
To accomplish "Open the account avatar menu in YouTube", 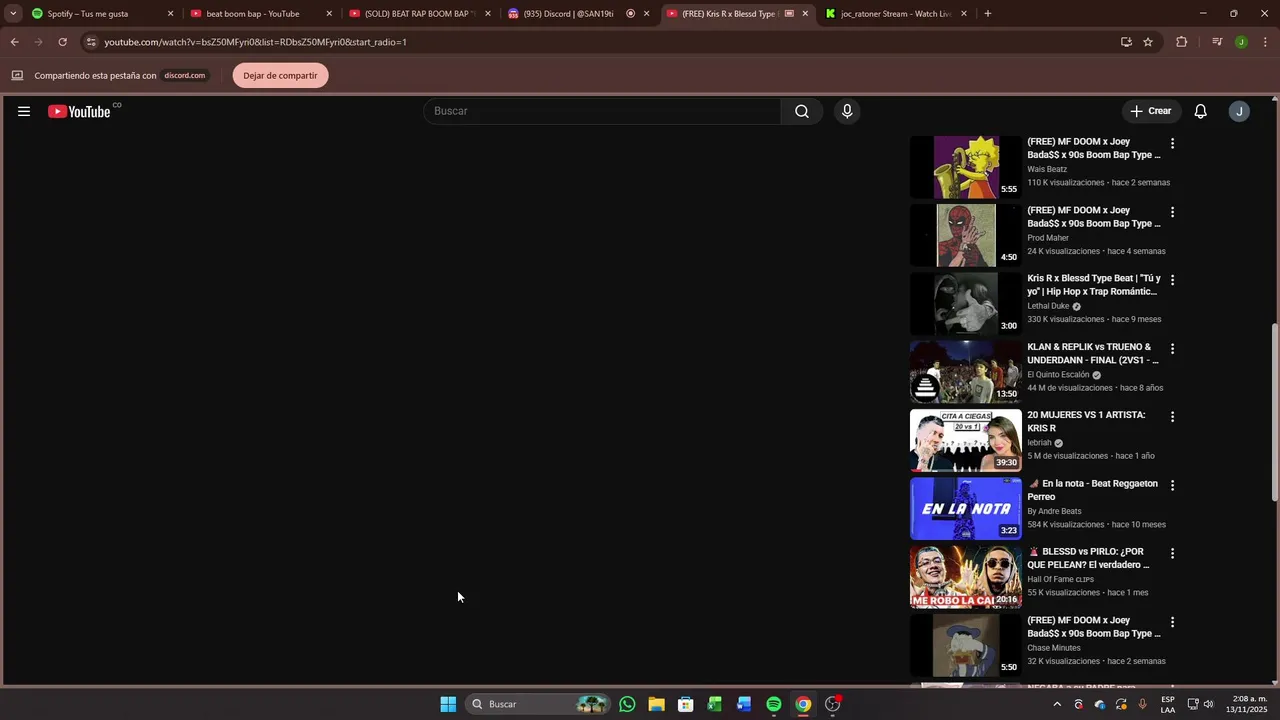I will 1239,111.
